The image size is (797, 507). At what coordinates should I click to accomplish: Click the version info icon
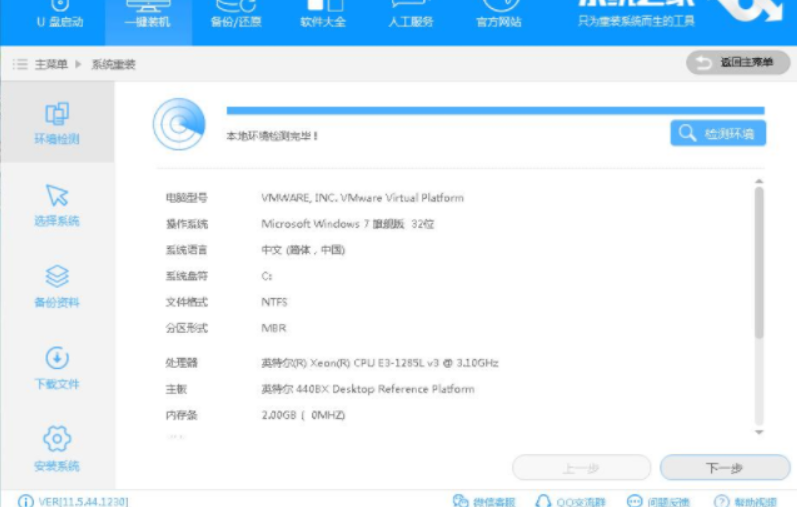(x=25, y=500)
